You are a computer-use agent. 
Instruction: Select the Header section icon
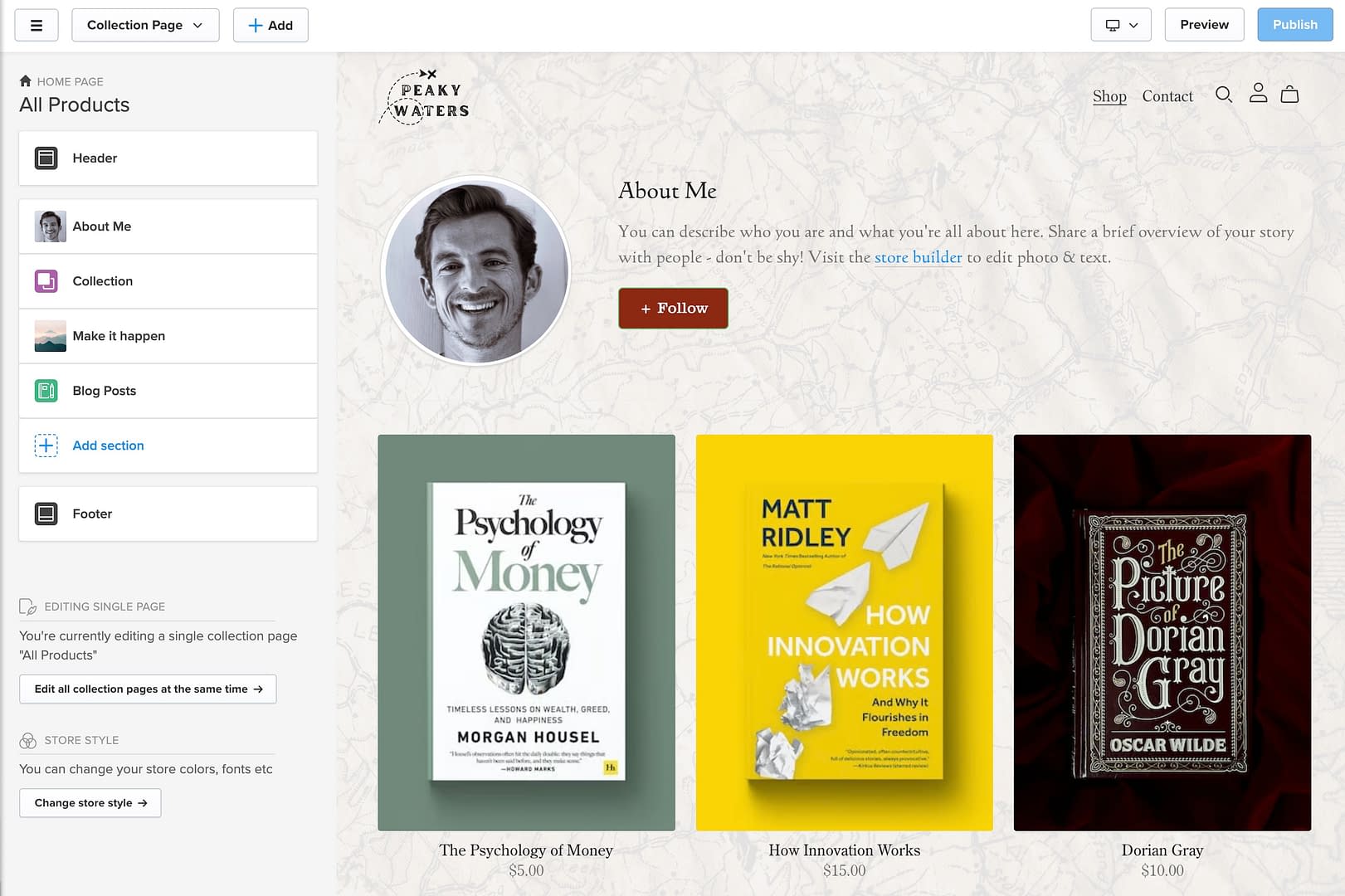[46, 158]
